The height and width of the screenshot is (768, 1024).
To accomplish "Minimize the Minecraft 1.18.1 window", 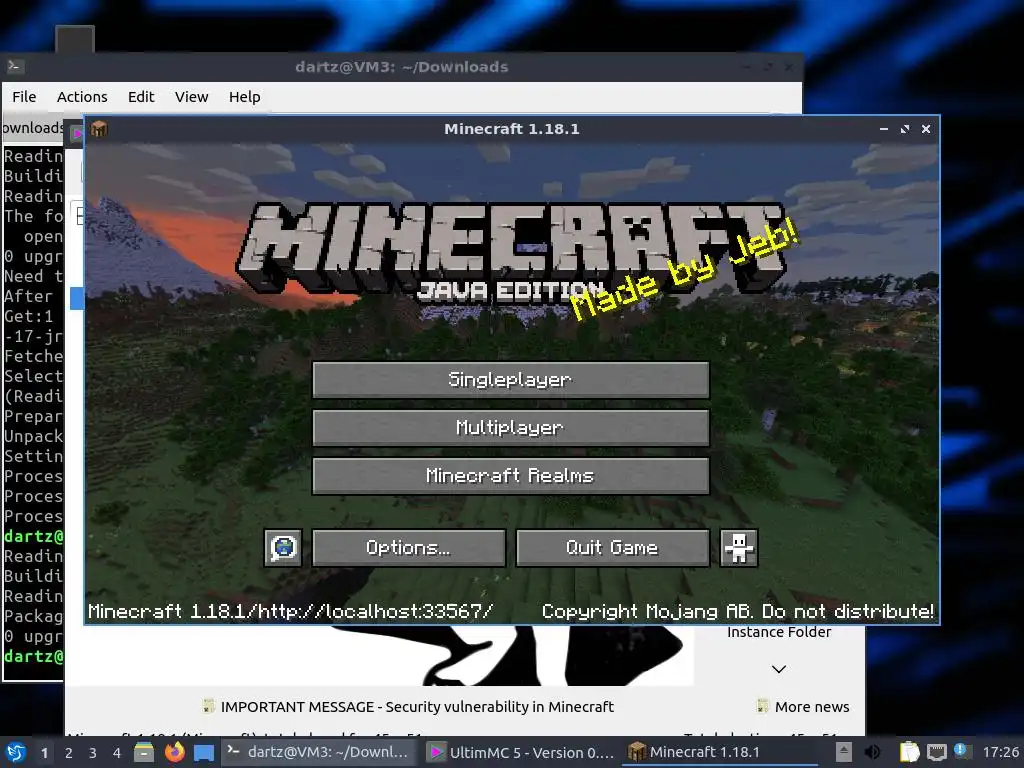I will click(x=884, y=129).
